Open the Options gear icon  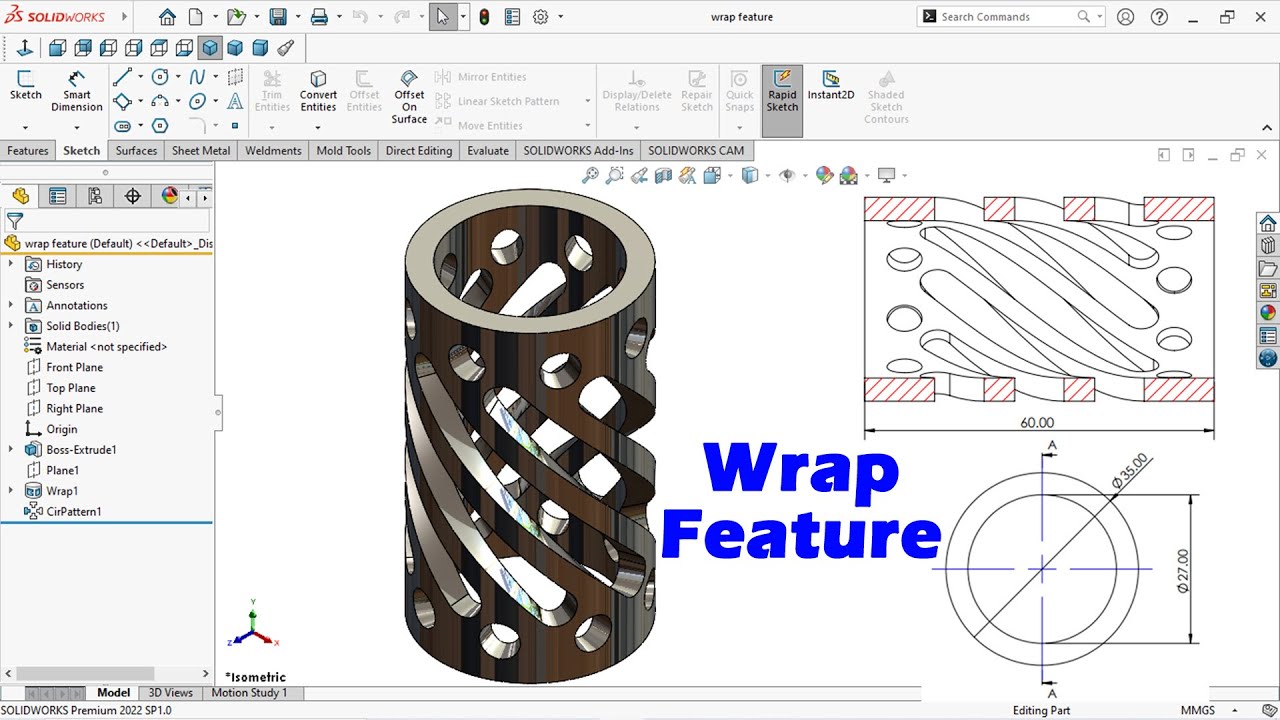click(541, 17)
